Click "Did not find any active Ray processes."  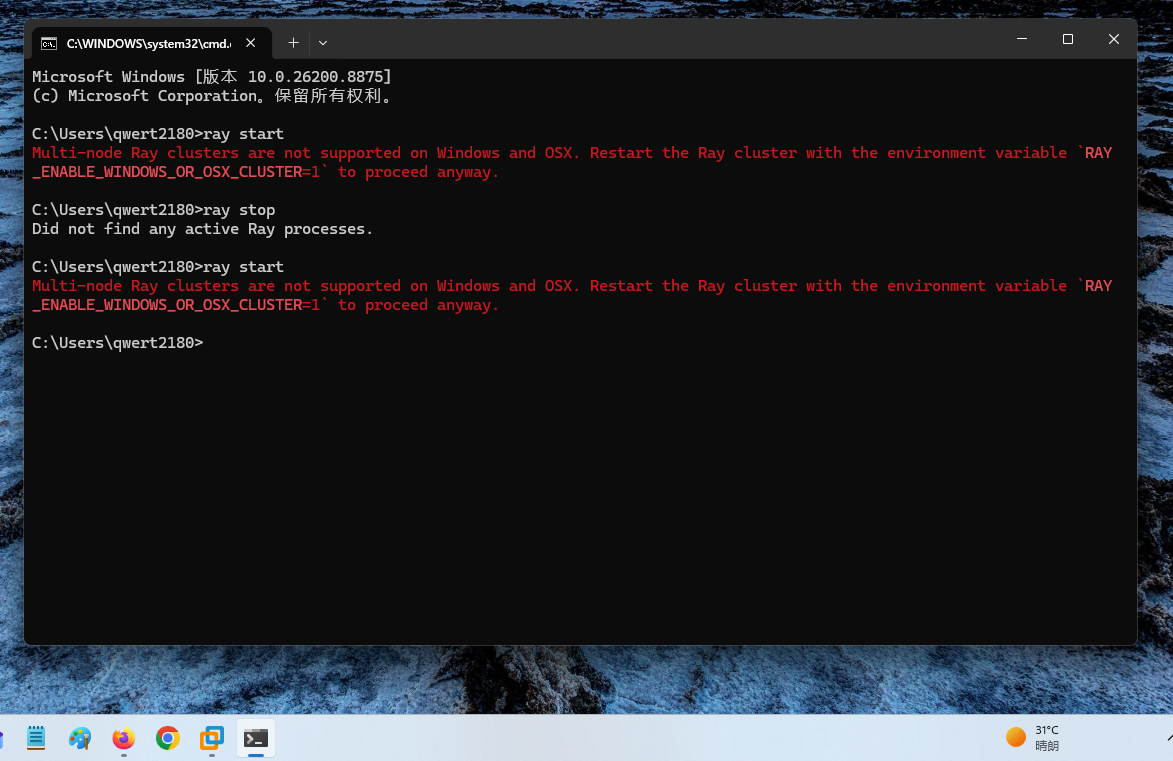tap(202, 229)
